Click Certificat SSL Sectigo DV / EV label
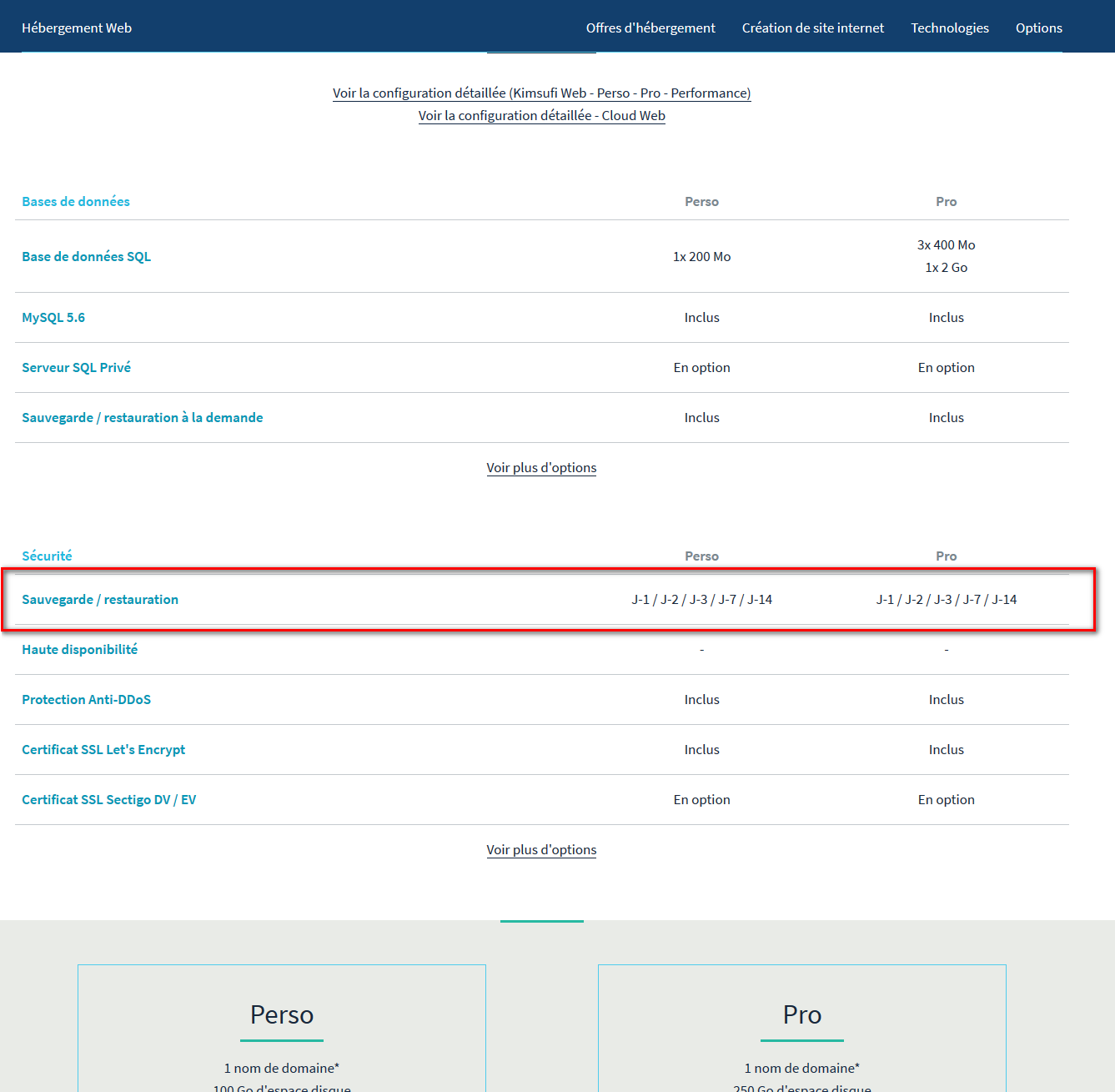This screenshot has height=1092, width=1115. (109, 799)
